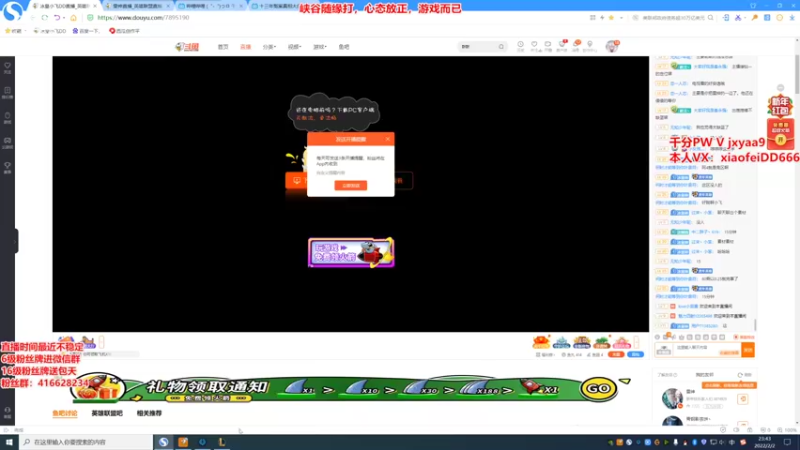Close the first browser tab
This screenshot has height=450, width=800.
[x=95, y=6]
